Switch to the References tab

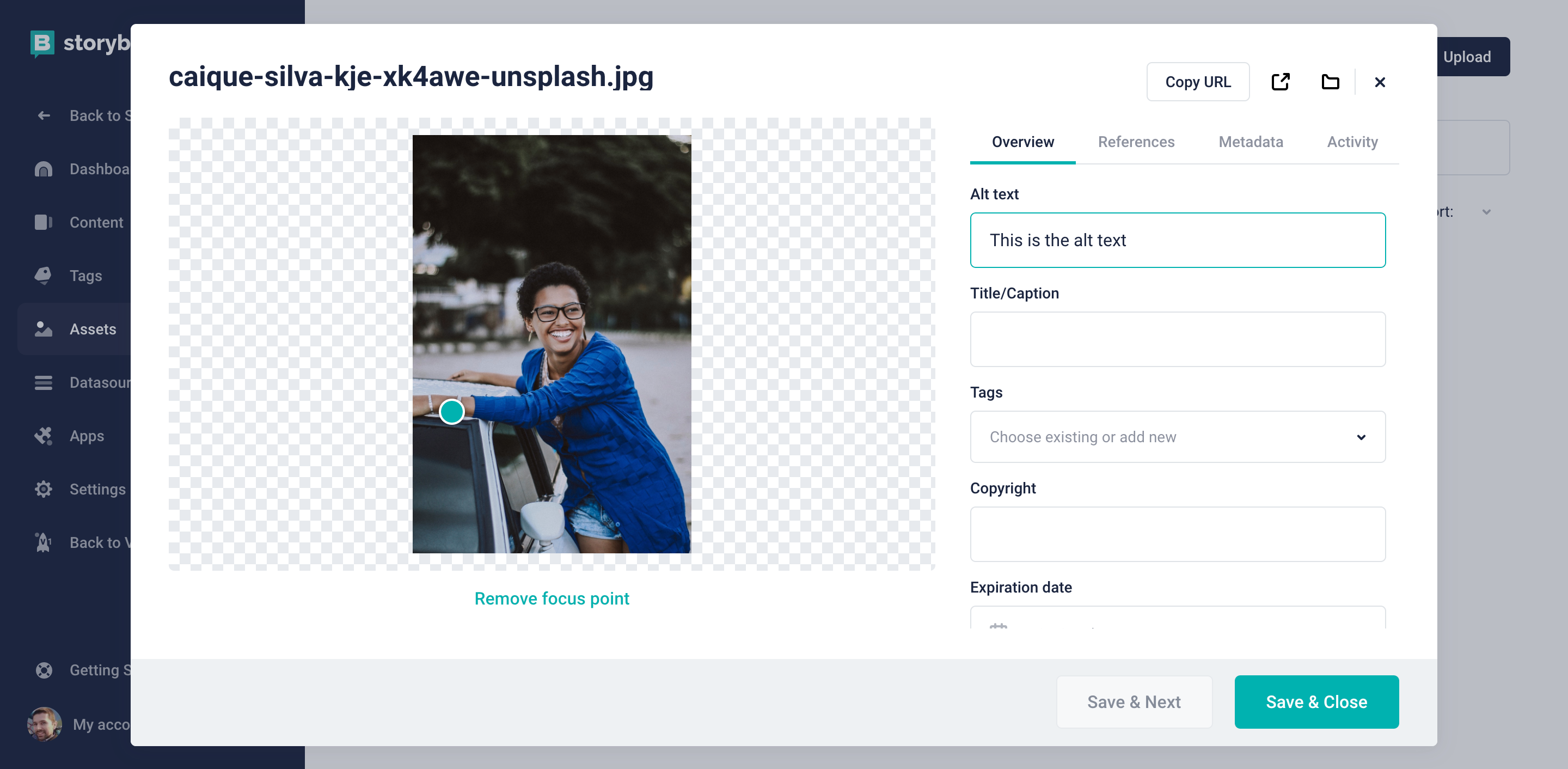1136,142
